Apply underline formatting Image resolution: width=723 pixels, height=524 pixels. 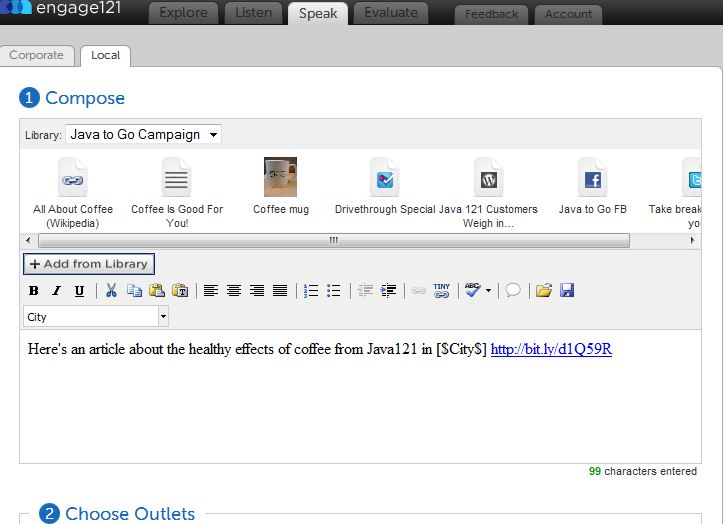click(x=80, y=291)
